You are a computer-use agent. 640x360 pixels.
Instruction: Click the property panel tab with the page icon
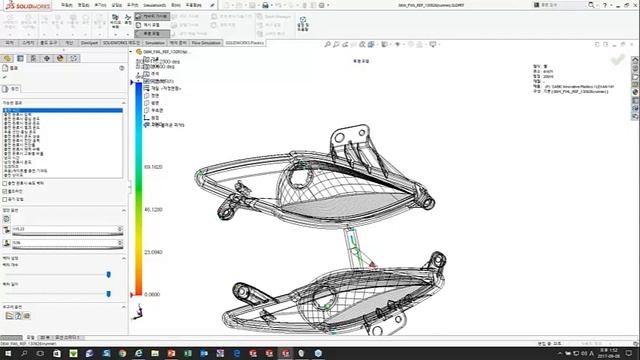pyautogui.click(x=11, y=89)
